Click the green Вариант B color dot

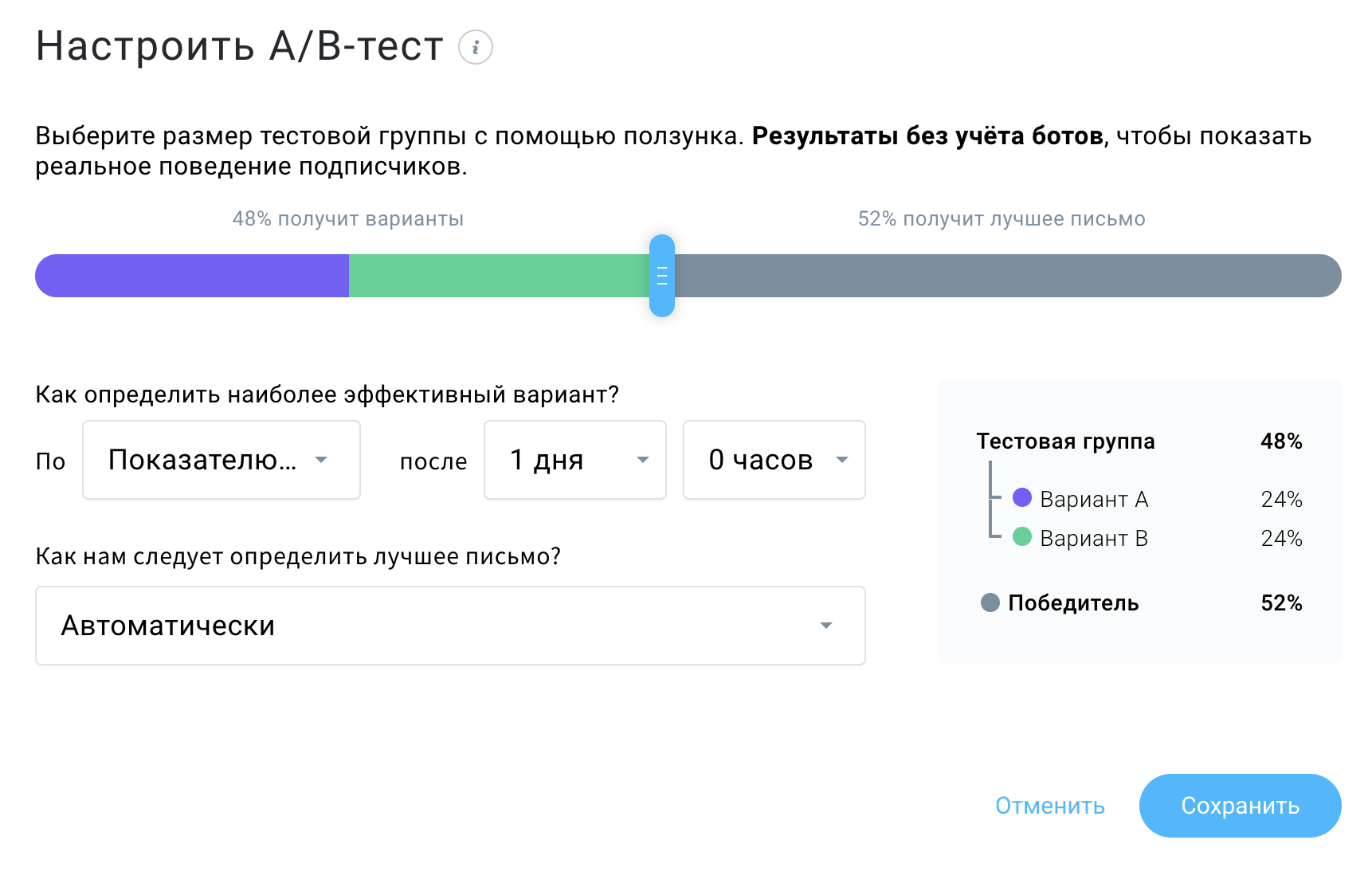point(1022,537)
